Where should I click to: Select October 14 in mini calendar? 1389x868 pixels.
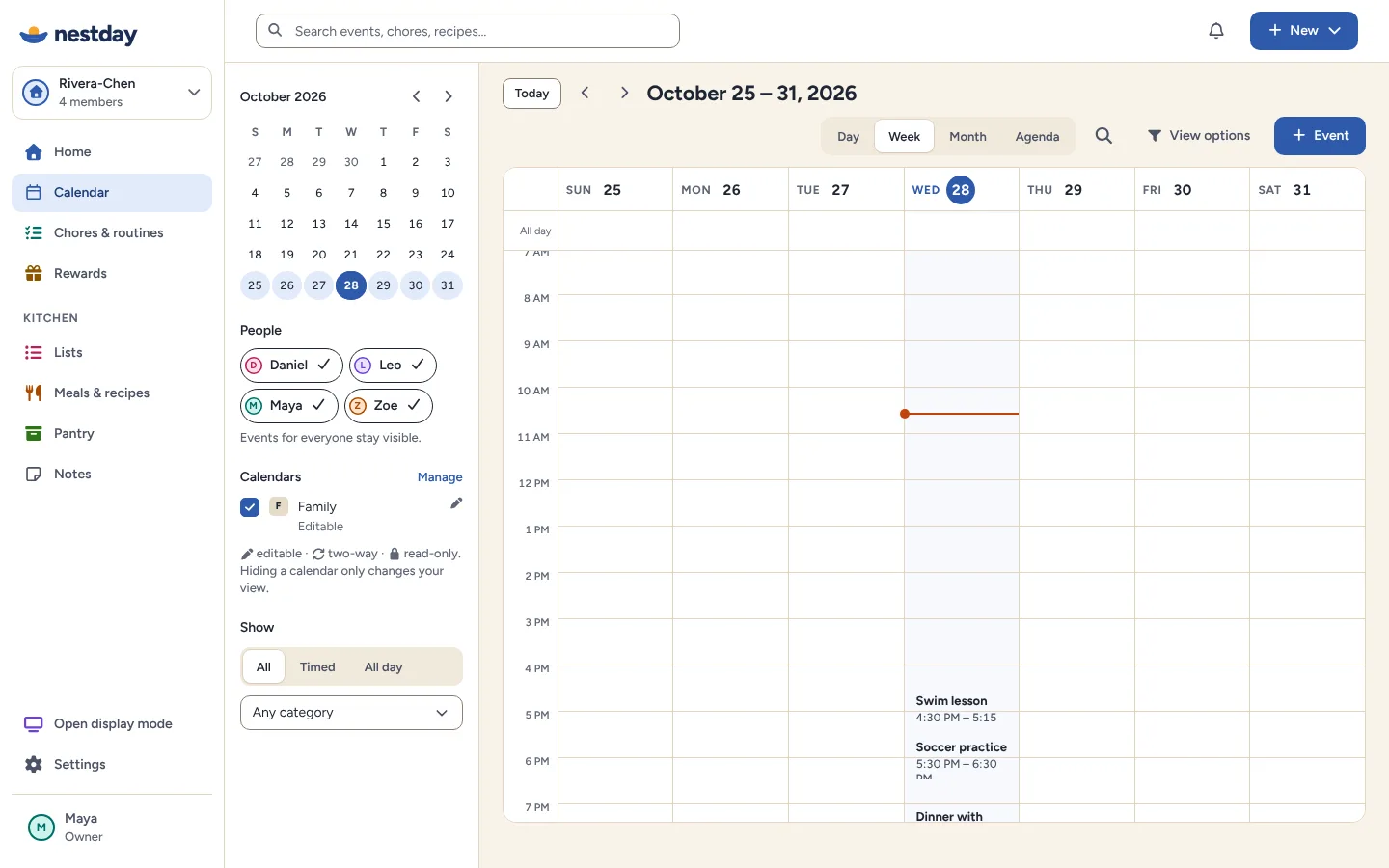(x=351, y=224)
